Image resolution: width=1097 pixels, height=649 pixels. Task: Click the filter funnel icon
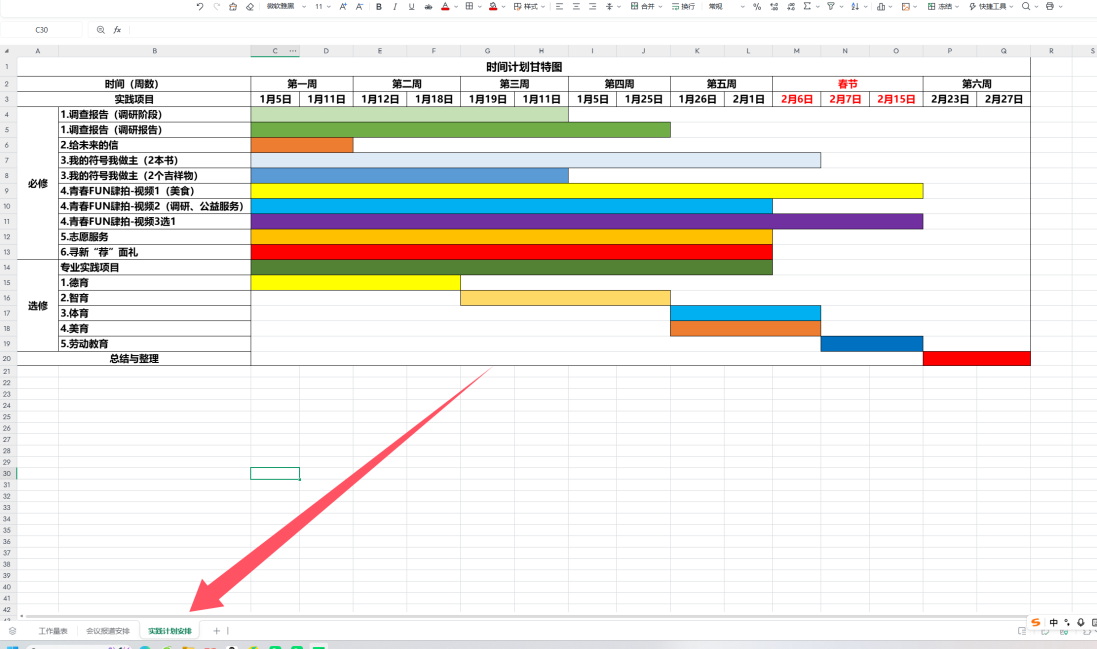830,7
